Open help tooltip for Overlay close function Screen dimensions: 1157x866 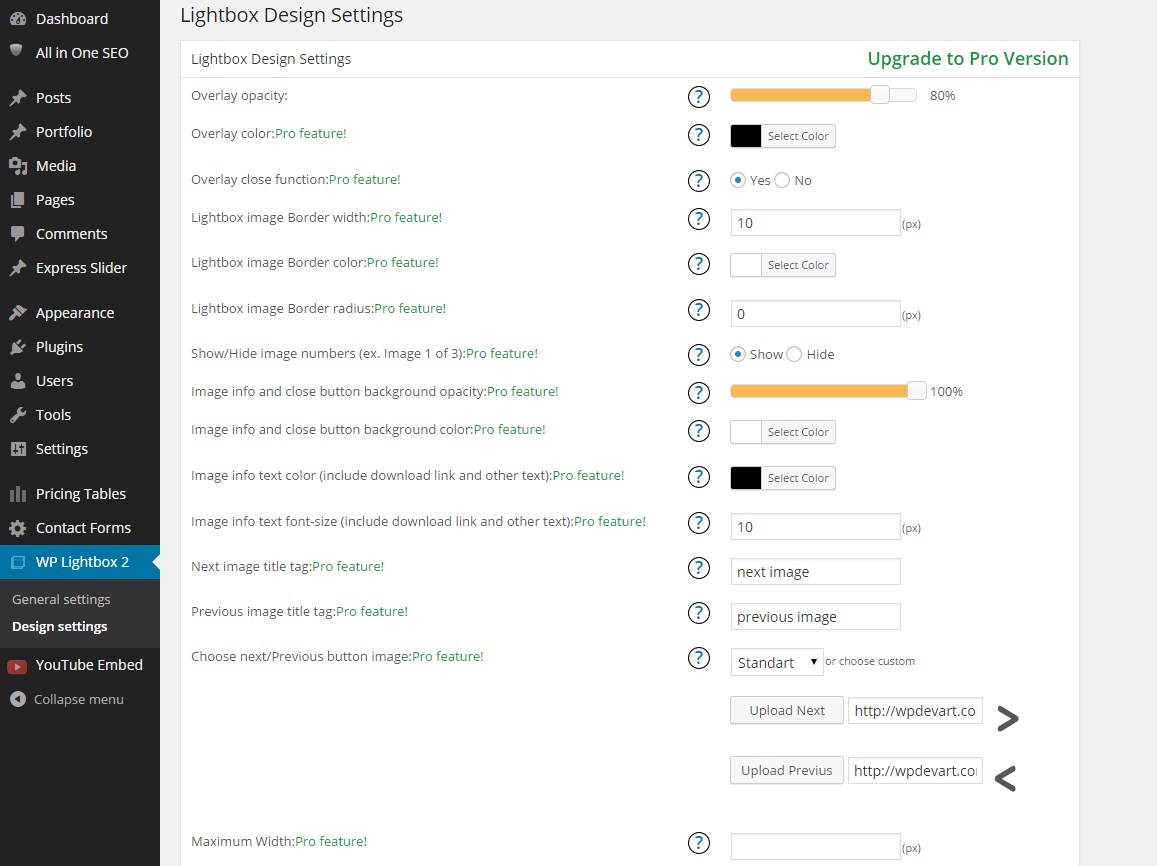(x=698, y=181)
